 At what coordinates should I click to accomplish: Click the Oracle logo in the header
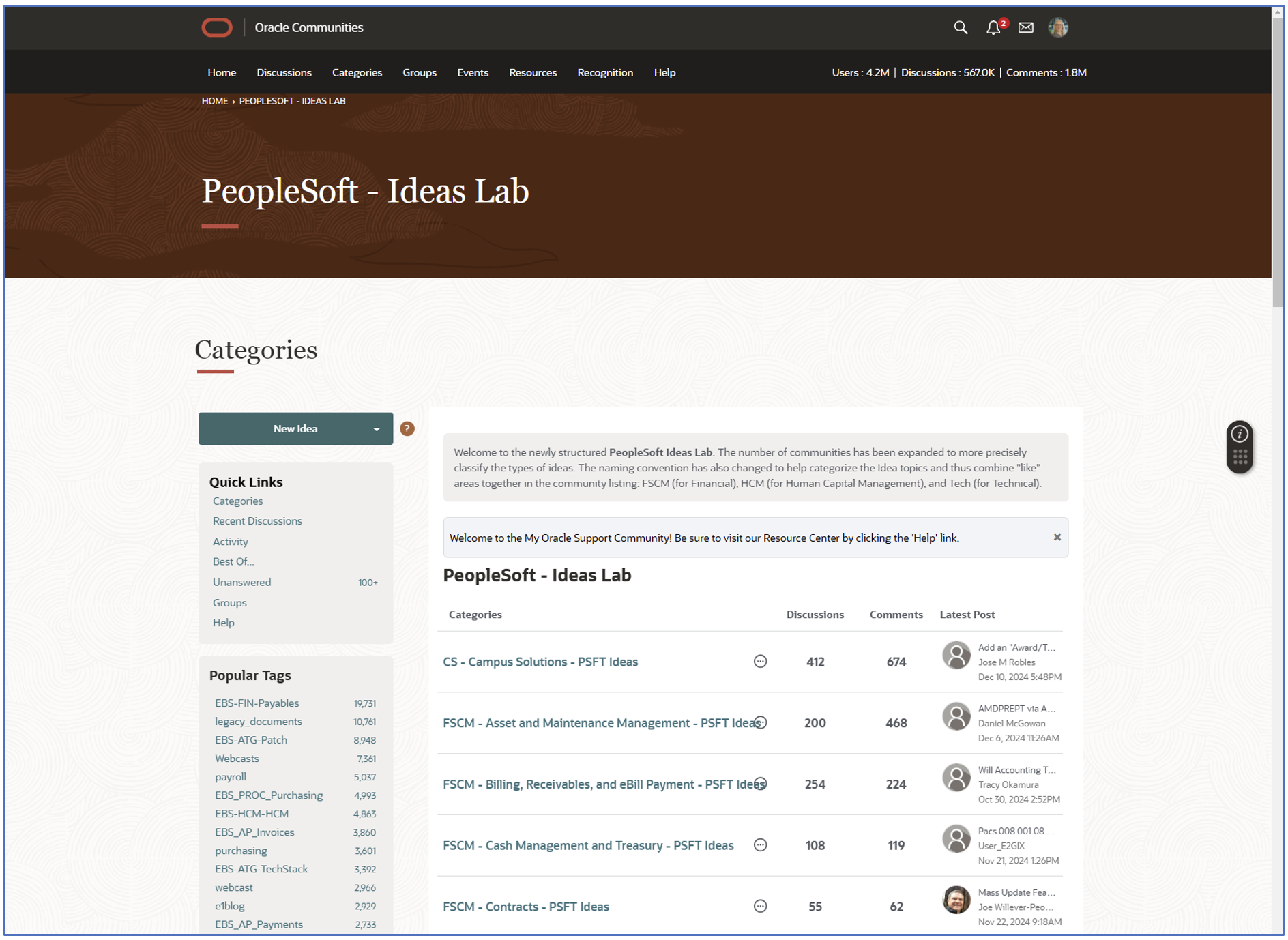(216, 27)
